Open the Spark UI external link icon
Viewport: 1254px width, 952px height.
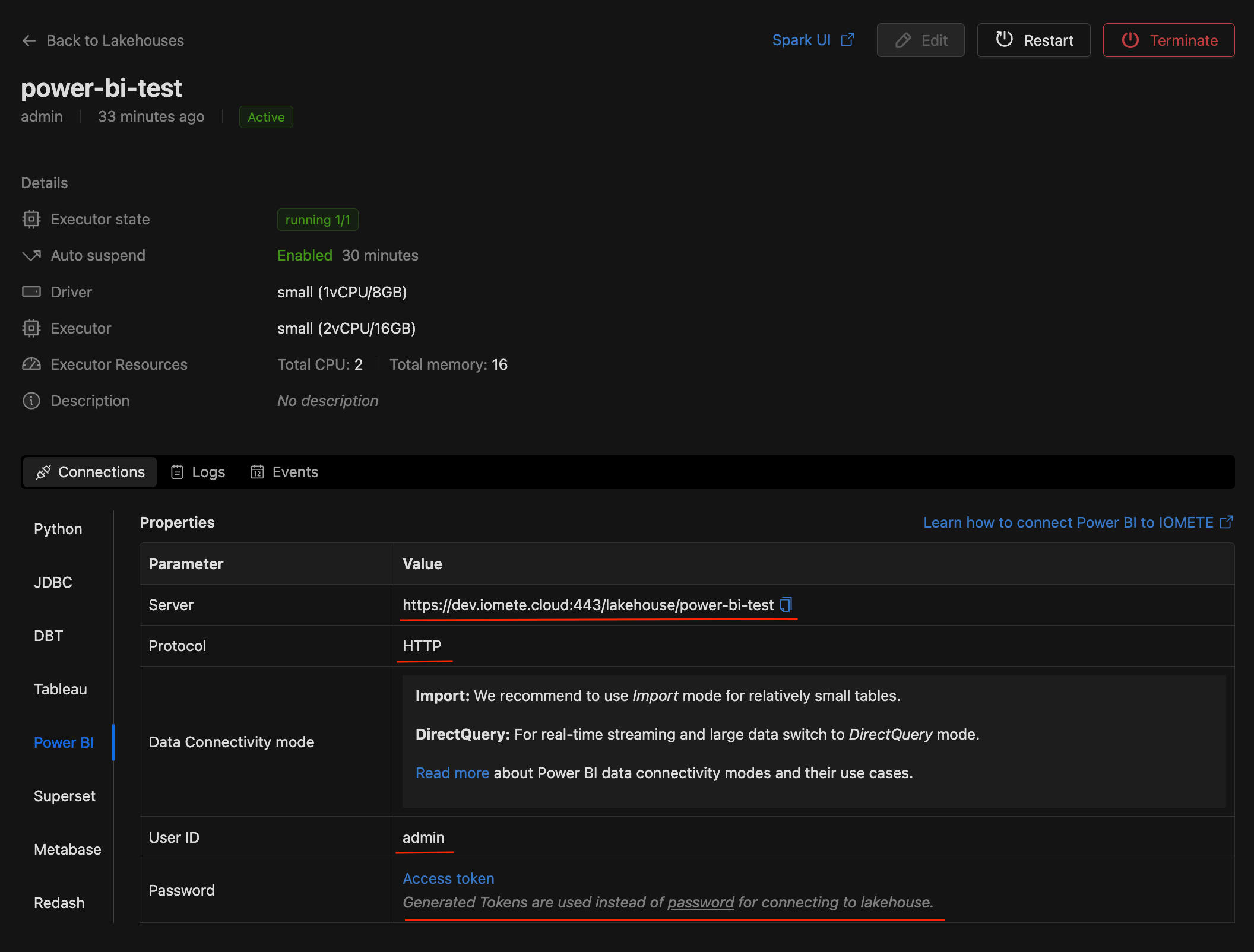click(847, 40)
